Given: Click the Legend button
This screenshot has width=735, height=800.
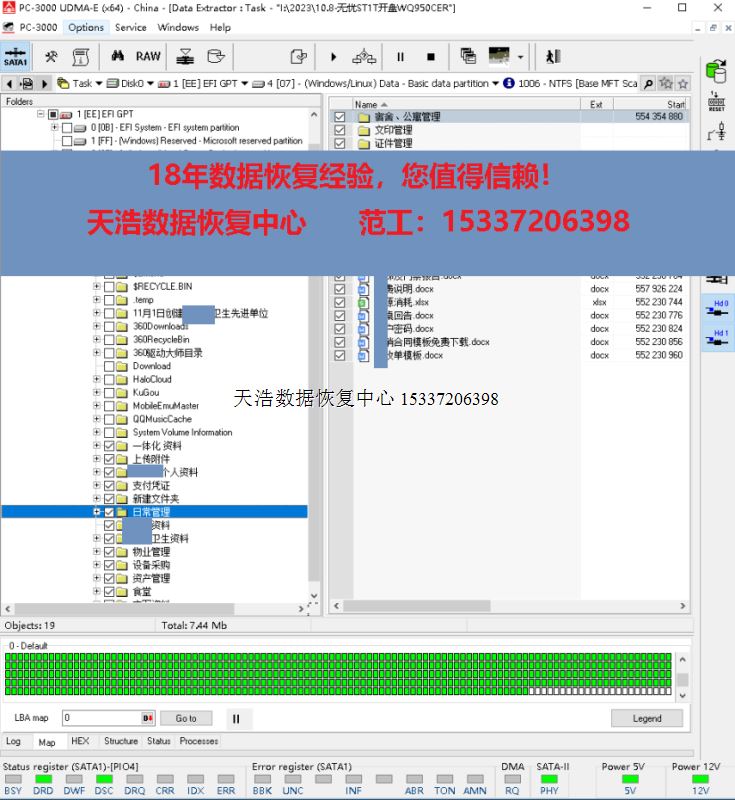Looking at the screenshot, I should click(x=646, y=718).
